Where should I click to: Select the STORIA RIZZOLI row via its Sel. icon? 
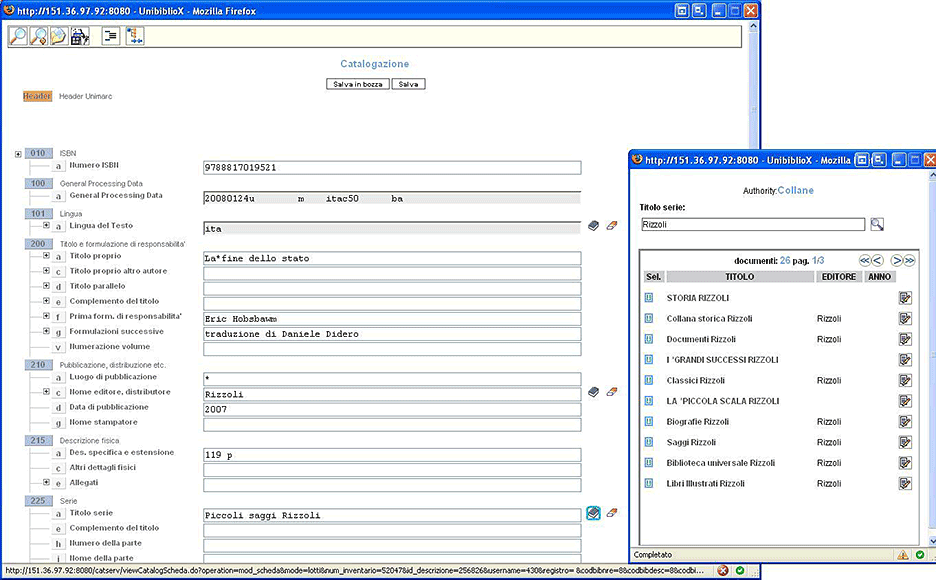(649, 298)
